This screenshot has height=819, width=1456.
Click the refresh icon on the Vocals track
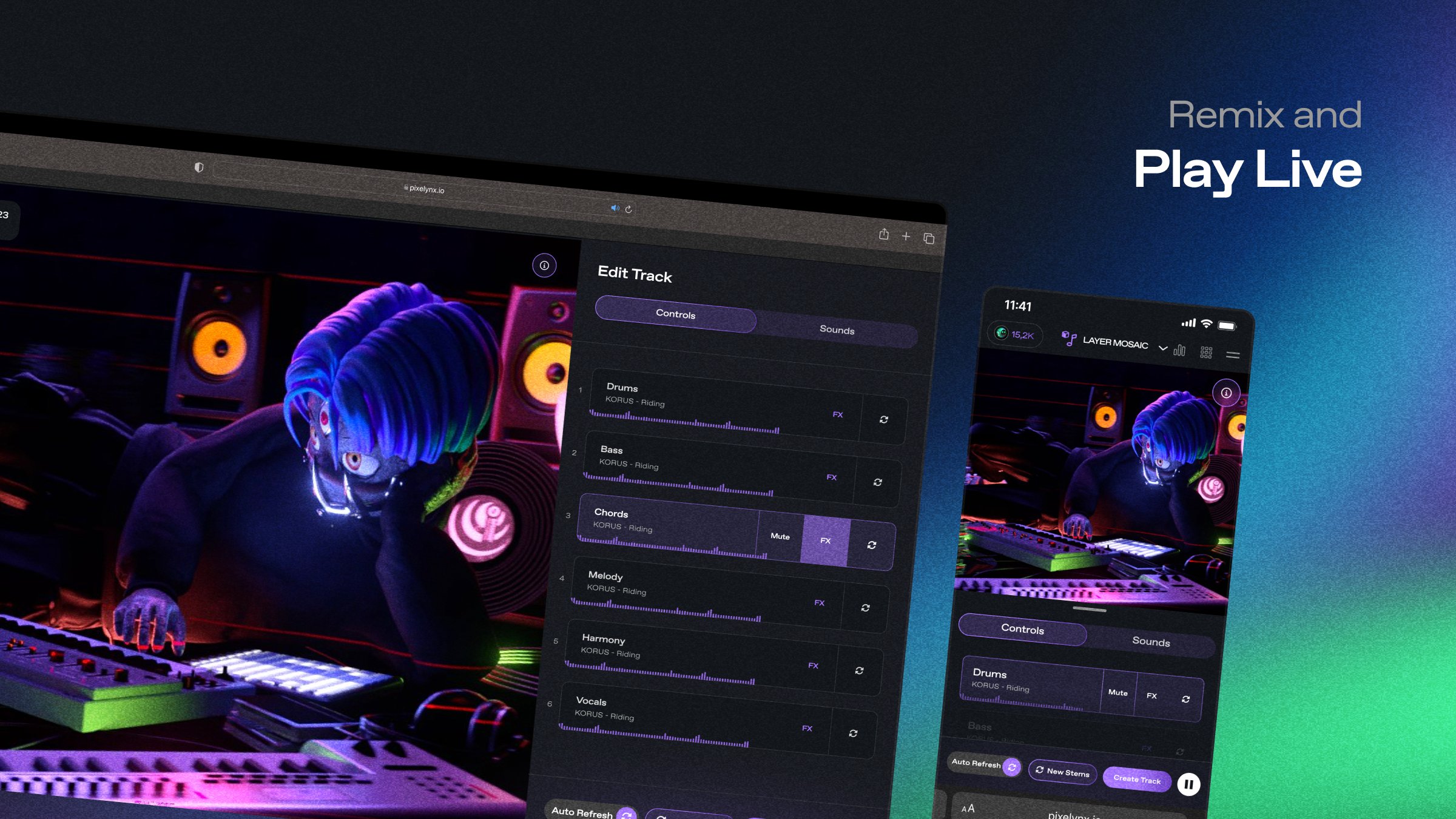(x=853, y=733)
